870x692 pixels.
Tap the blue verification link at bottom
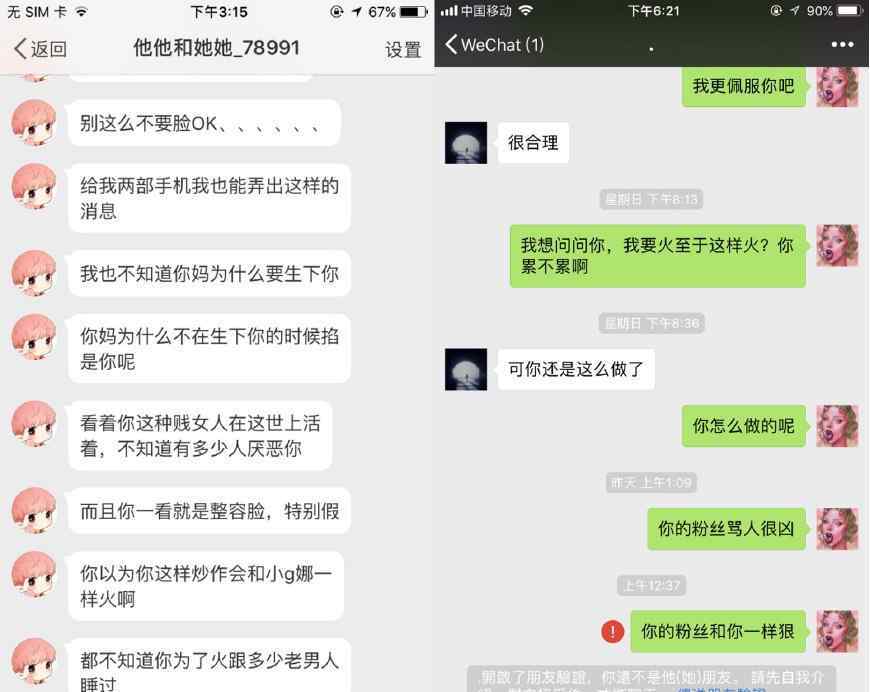pyautogui.click(x=721, y=689)
